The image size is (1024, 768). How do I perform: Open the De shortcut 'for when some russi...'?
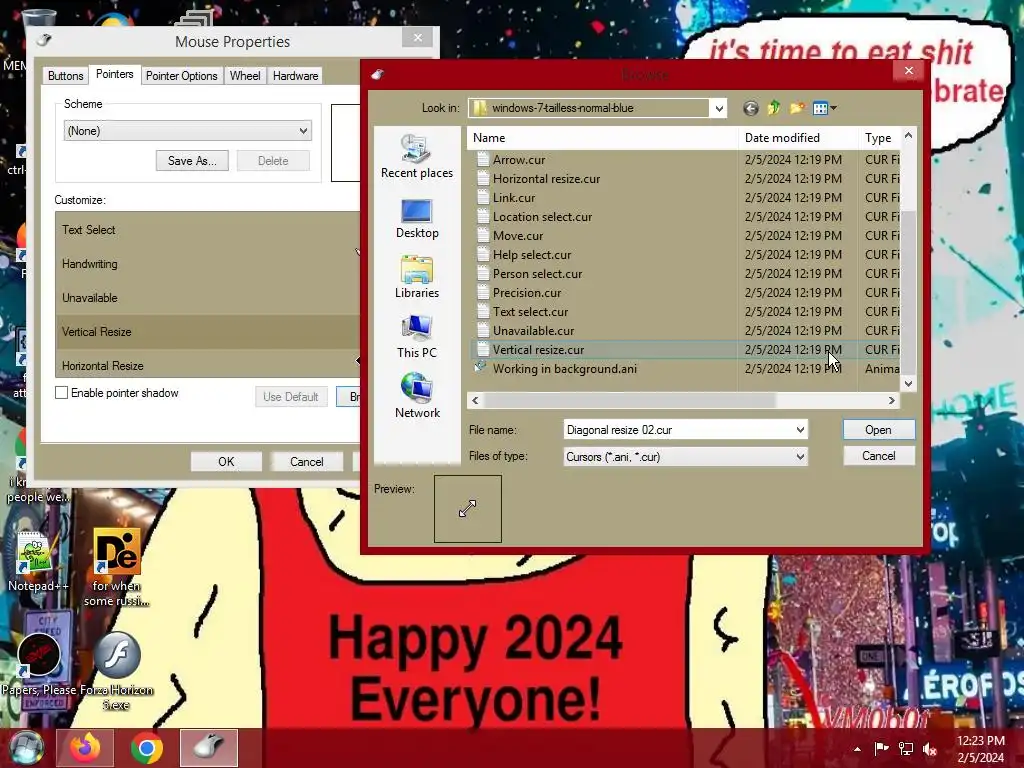(116, 568)
